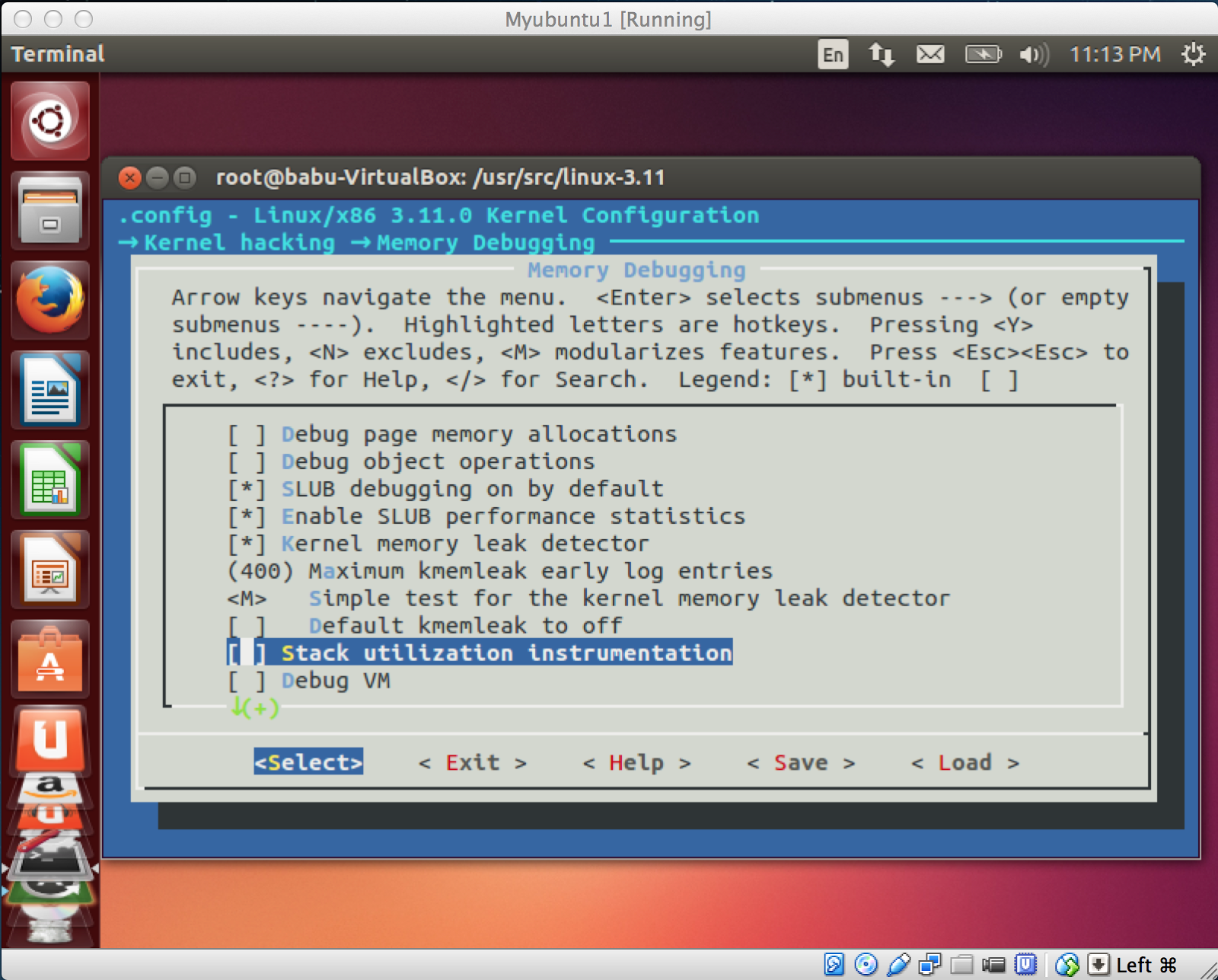The image size is (1218, 980).
Task: Open the Ubuntu Software Center icon
Action: click(x=49, y=659)
